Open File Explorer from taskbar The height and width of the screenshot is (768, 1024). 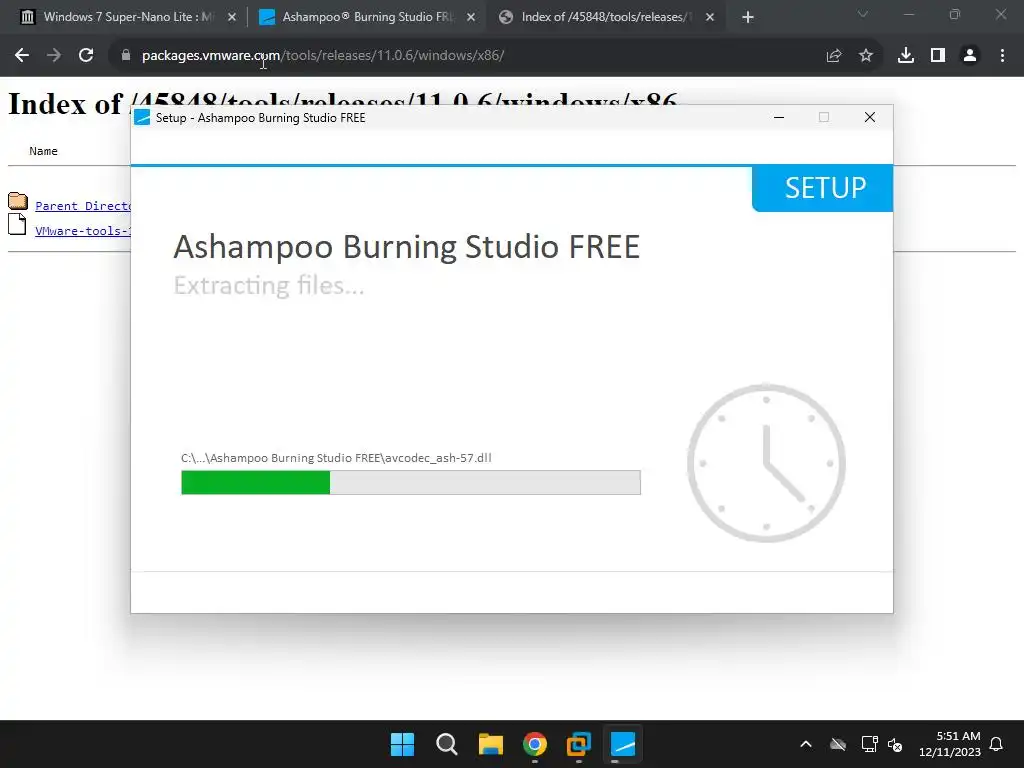490,744
